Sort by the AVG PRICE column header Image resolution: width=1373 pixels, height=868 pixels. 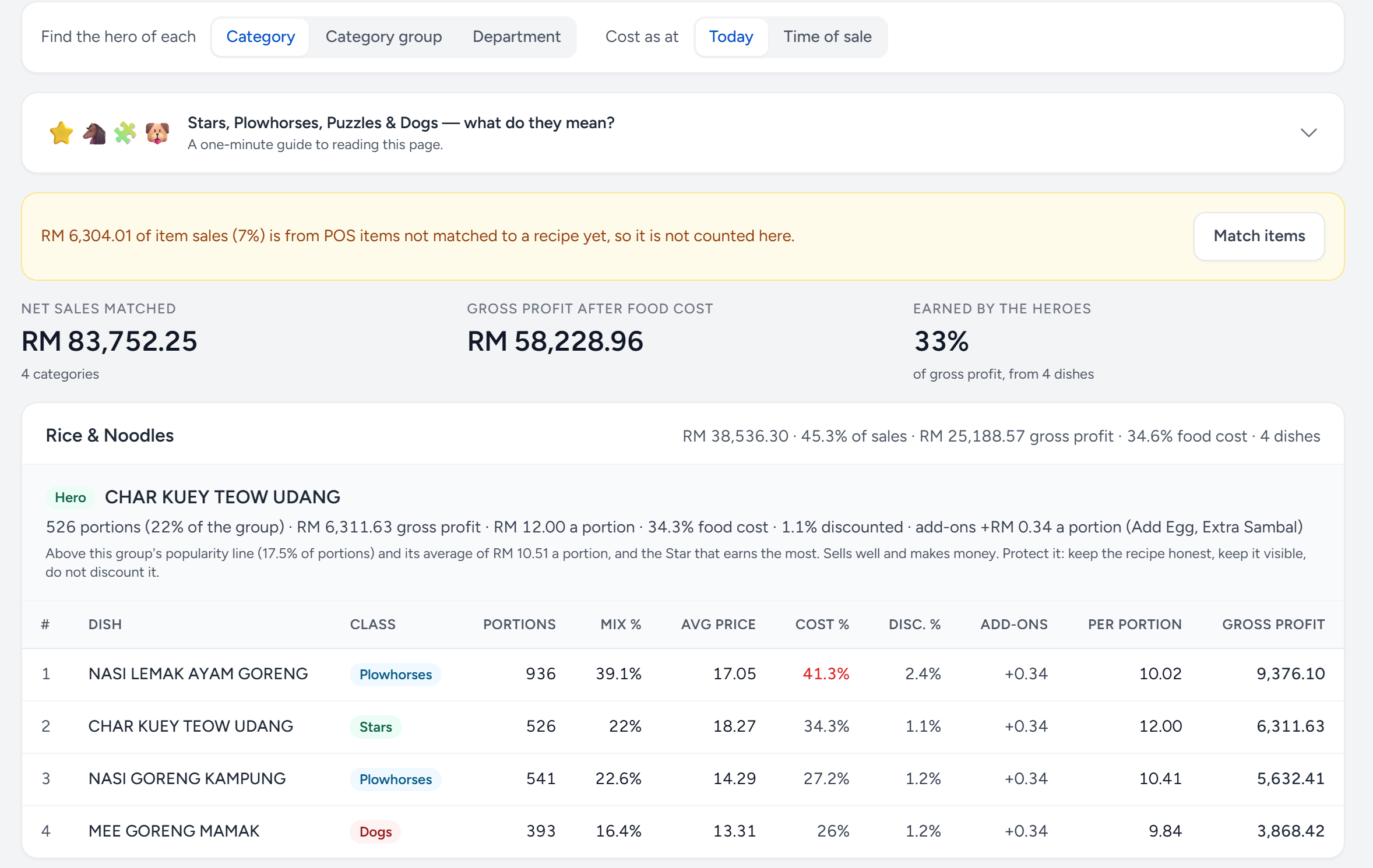[718, 624]
